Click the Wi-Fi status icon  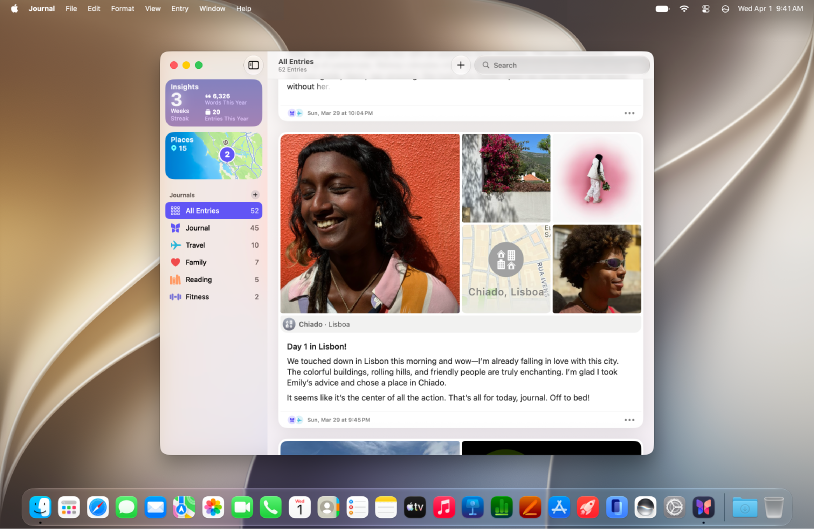click(684, 8)
